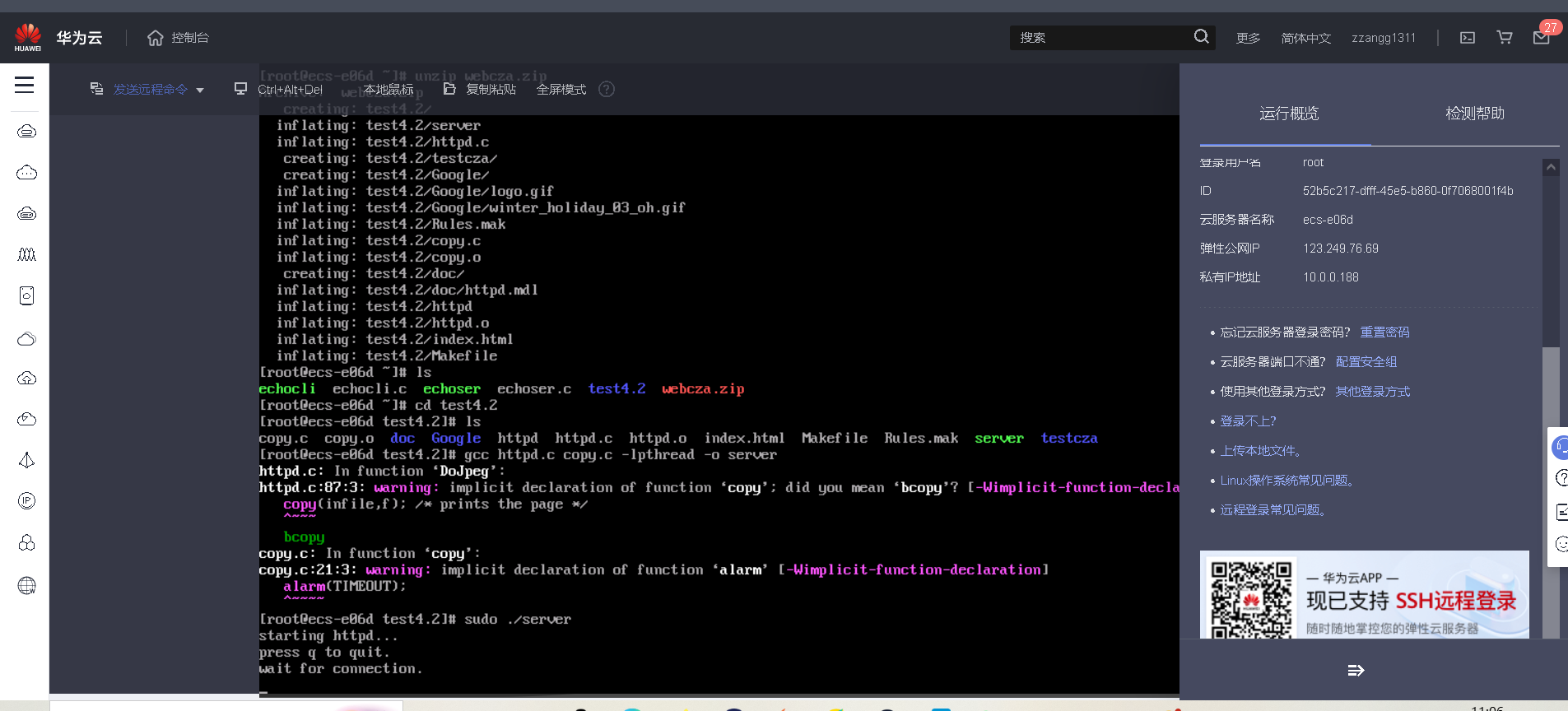Viewport: 1568px width, 711px height.
Task: Select the three hexagons sidebar icon
Action: click(26, 542)
